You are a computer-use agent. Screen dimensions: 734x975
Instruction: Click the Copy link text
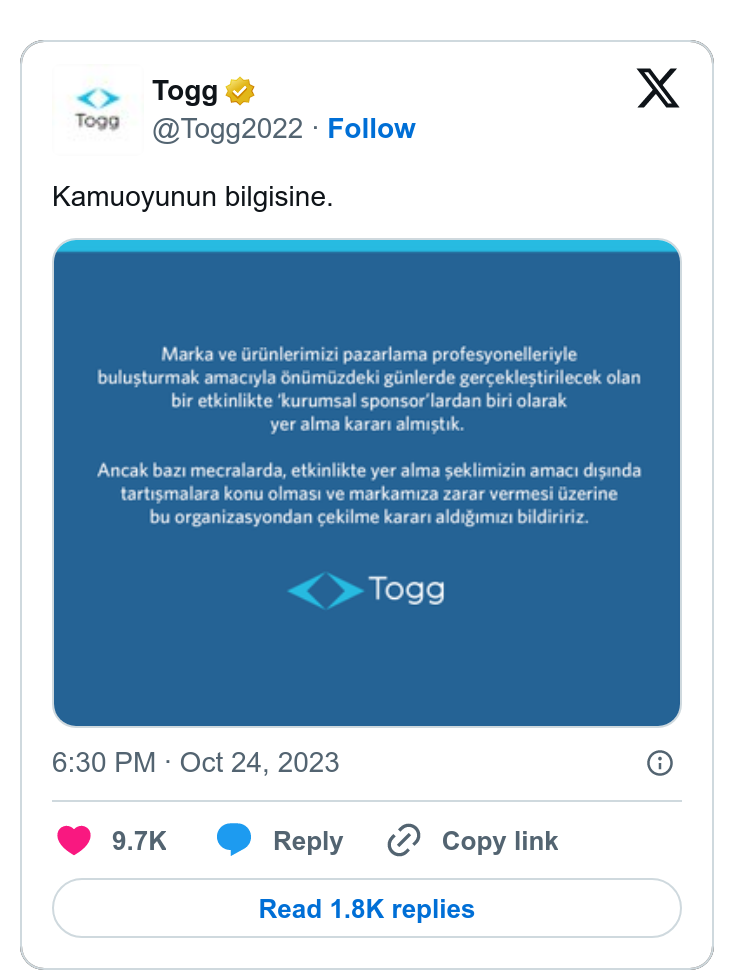tap(500, 841)
